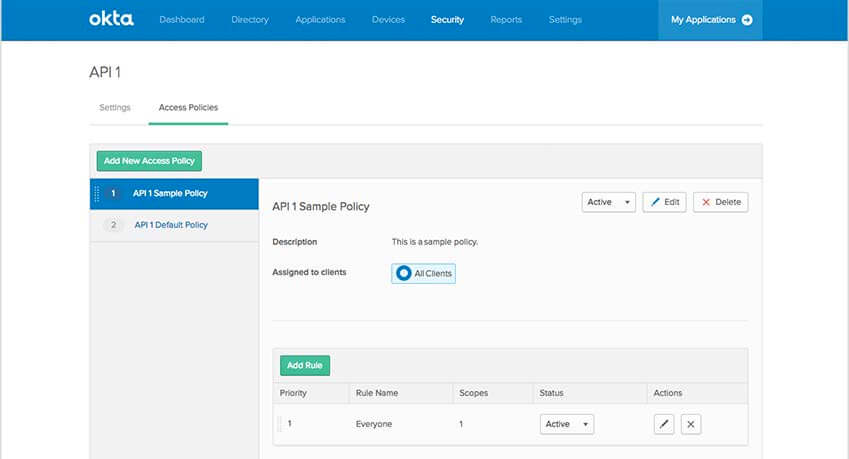Select API 1 Default Policy in list

point(171,225)
